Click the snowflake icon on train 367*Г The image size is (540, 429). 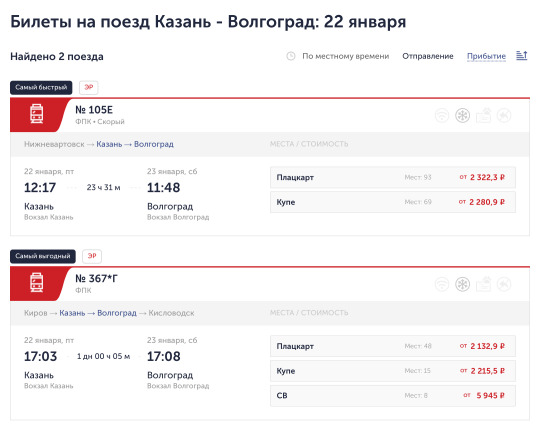[x=463, y=284]
